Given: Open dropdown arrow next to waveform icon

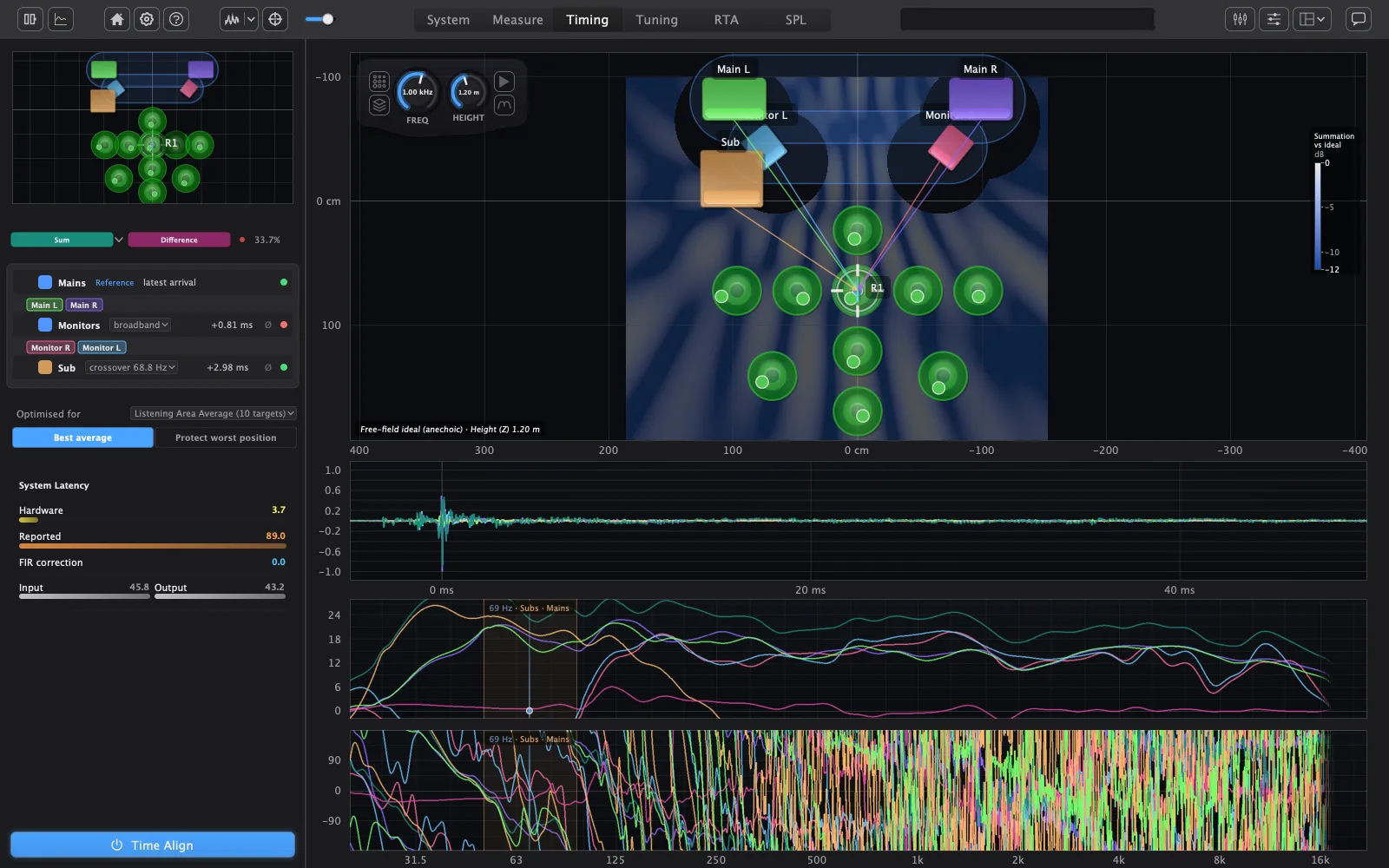Looking at the screenshot, I should [251, 19].
